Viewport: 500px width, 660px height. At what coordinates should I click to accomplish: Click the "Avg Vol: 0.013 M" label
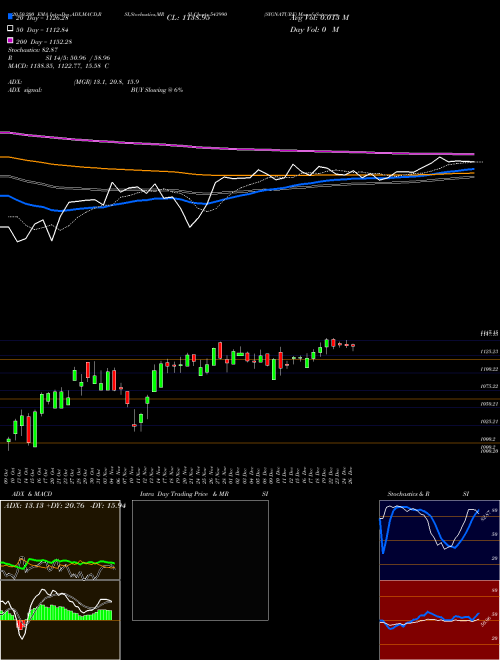(x=319, y=18)
